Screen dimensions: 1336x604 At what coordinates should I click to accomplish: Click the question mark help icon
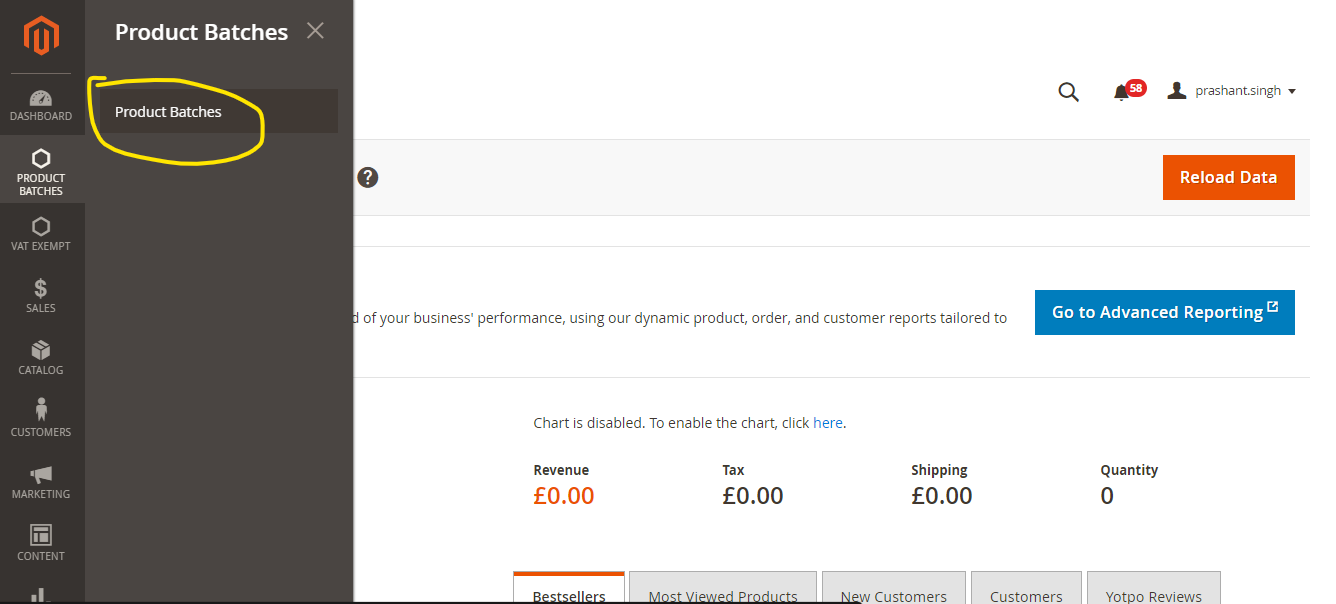(368, 178)
